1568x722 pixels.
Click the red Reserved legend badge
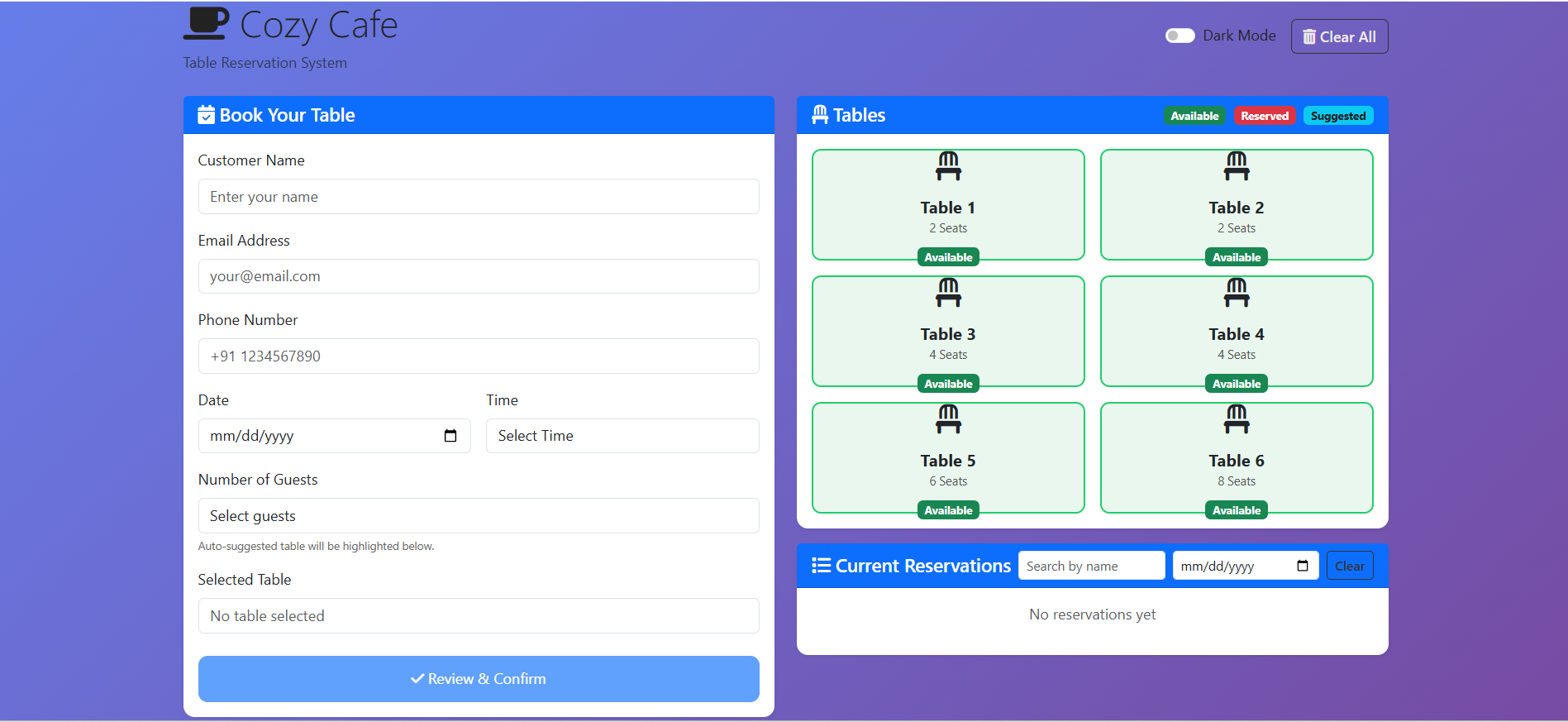coord(1264,116)
